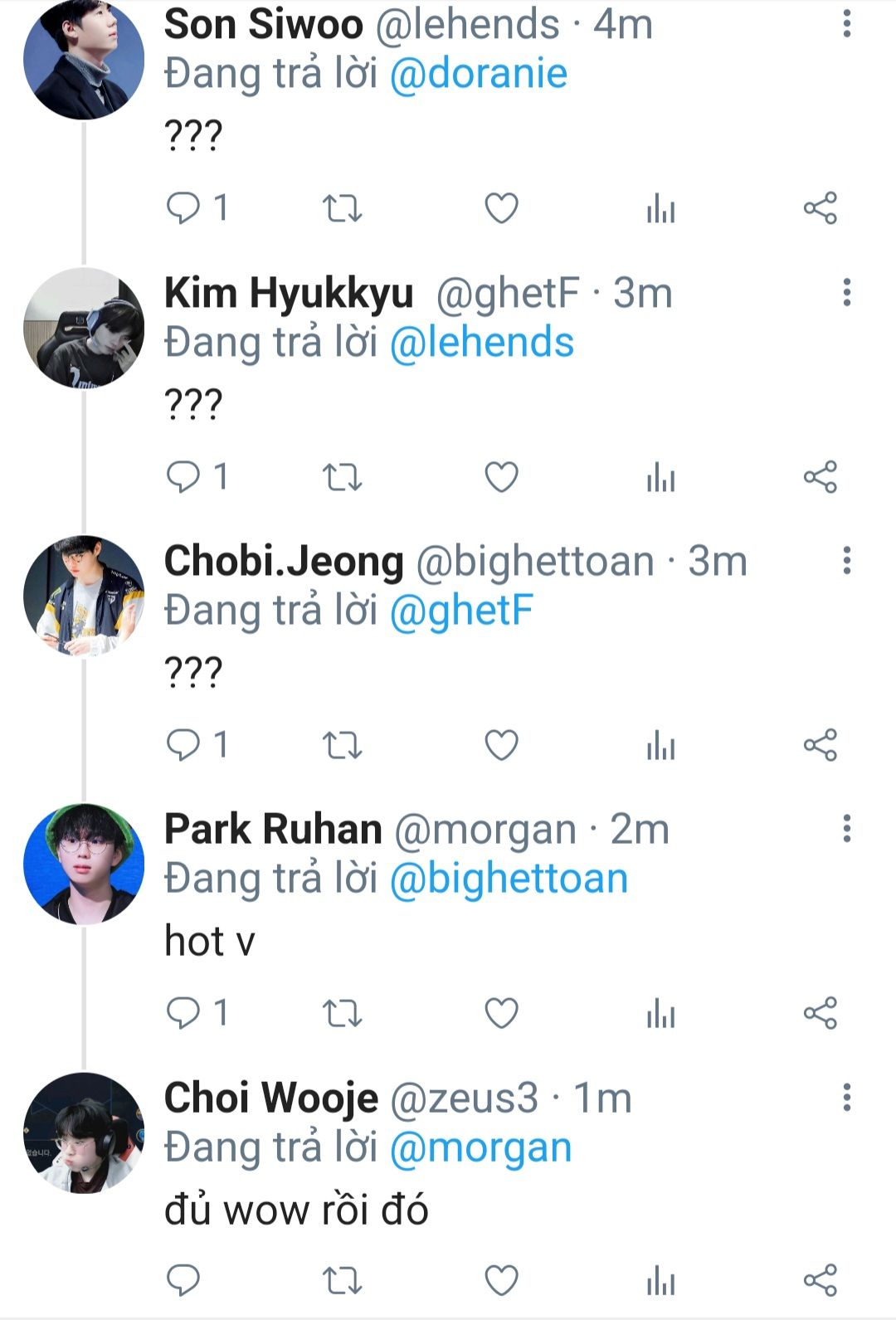Open the @doranie profile mention link
The image size is (896, 1320).
pos(478,74)
